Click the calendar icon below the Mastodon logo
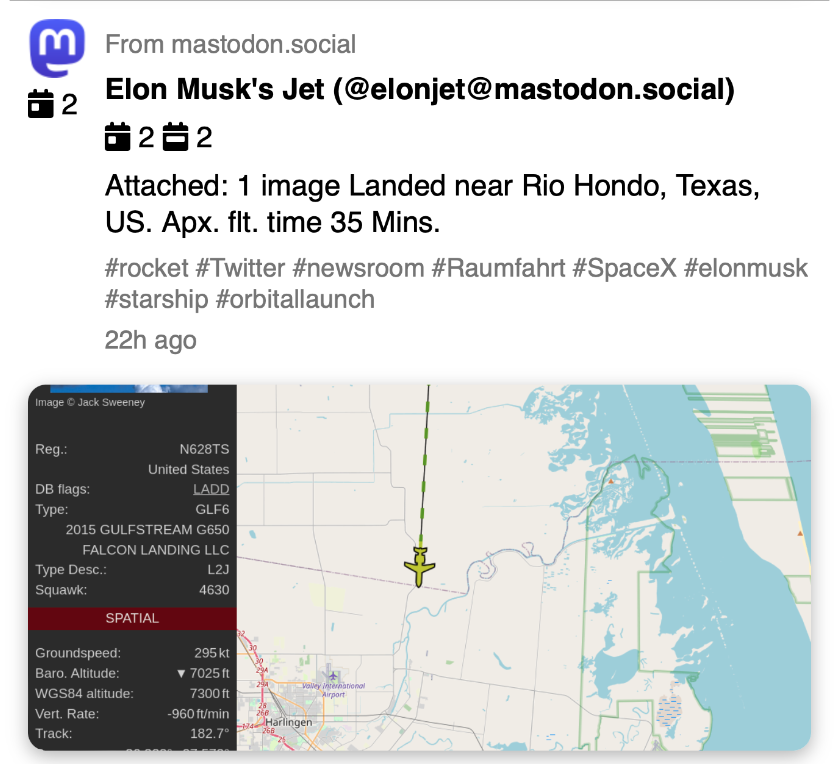This screenshot has width=836, height=764. point(40,103)
